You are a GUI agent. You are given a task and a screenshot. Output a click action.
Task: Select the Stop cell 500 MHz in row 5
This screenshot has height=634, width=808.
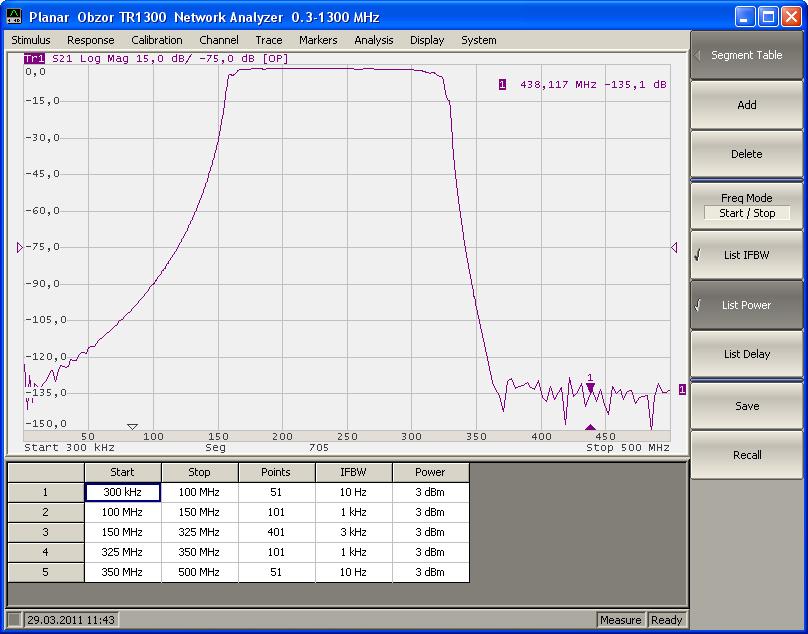199,572
